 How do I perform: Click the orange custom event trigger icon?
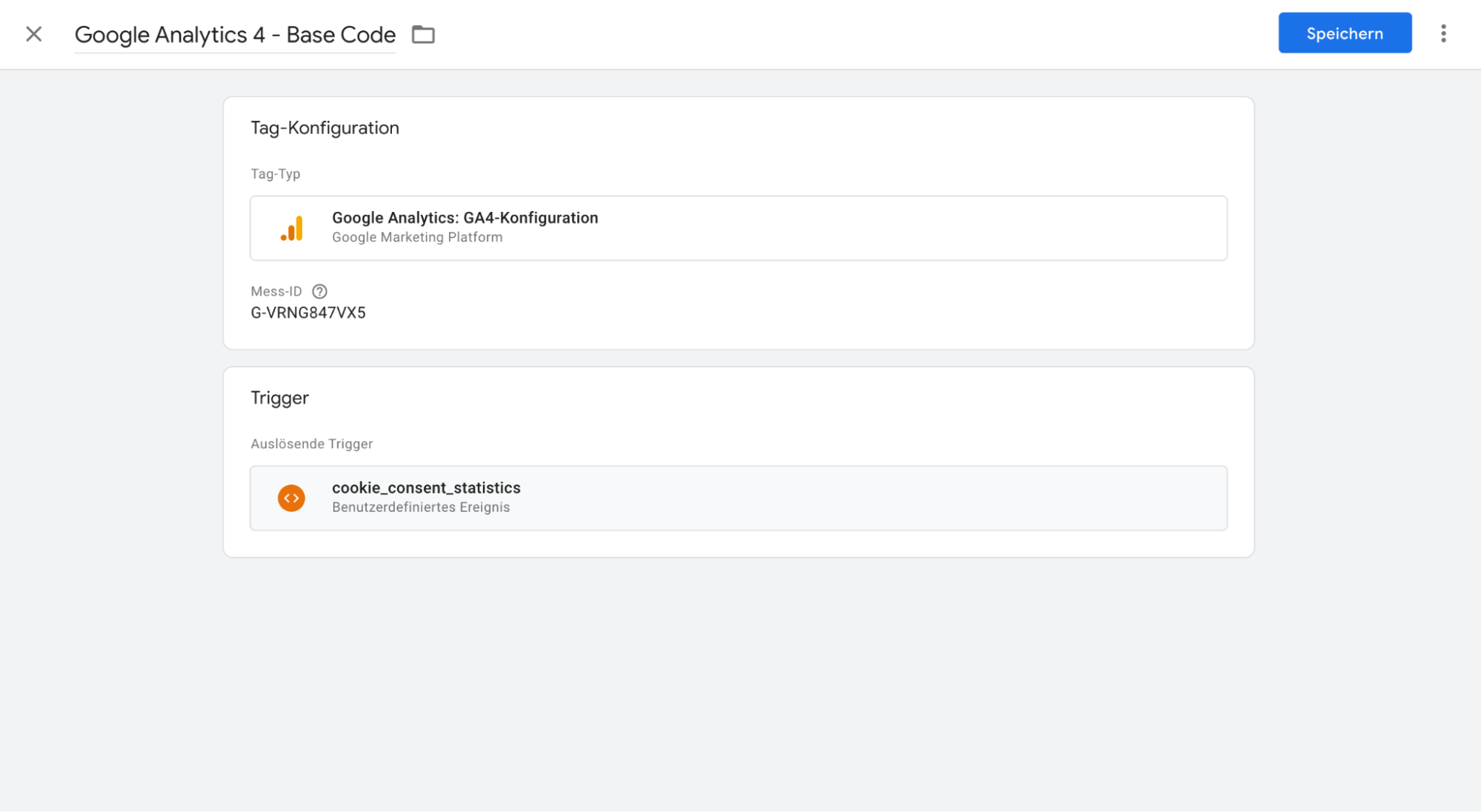click(x=291, y=498)
